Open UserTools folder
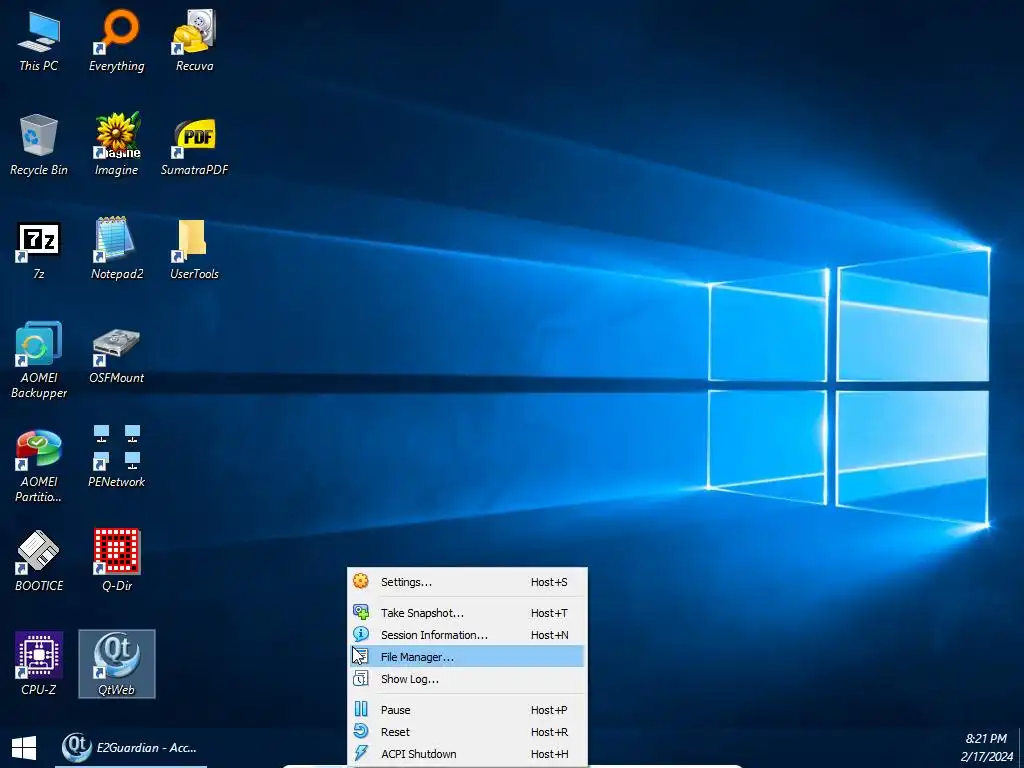 point(194,248)
